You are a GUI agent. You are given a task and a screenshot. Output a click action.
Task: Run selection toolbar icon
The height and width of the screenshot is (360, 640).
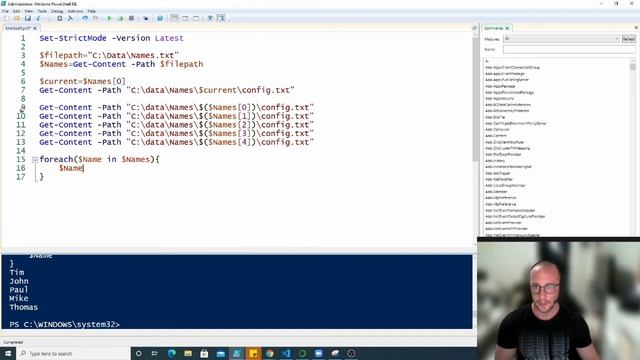pyautogui.click(x=120, y=18)
